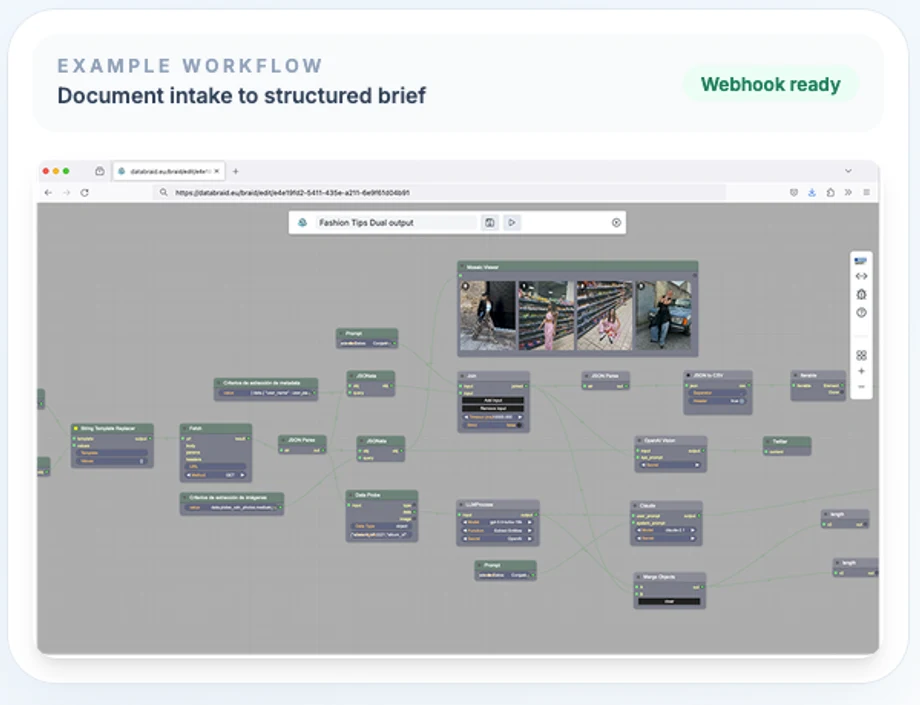Change the Model option in Claude node
920x705 pixels.
[x=666, y=530]
